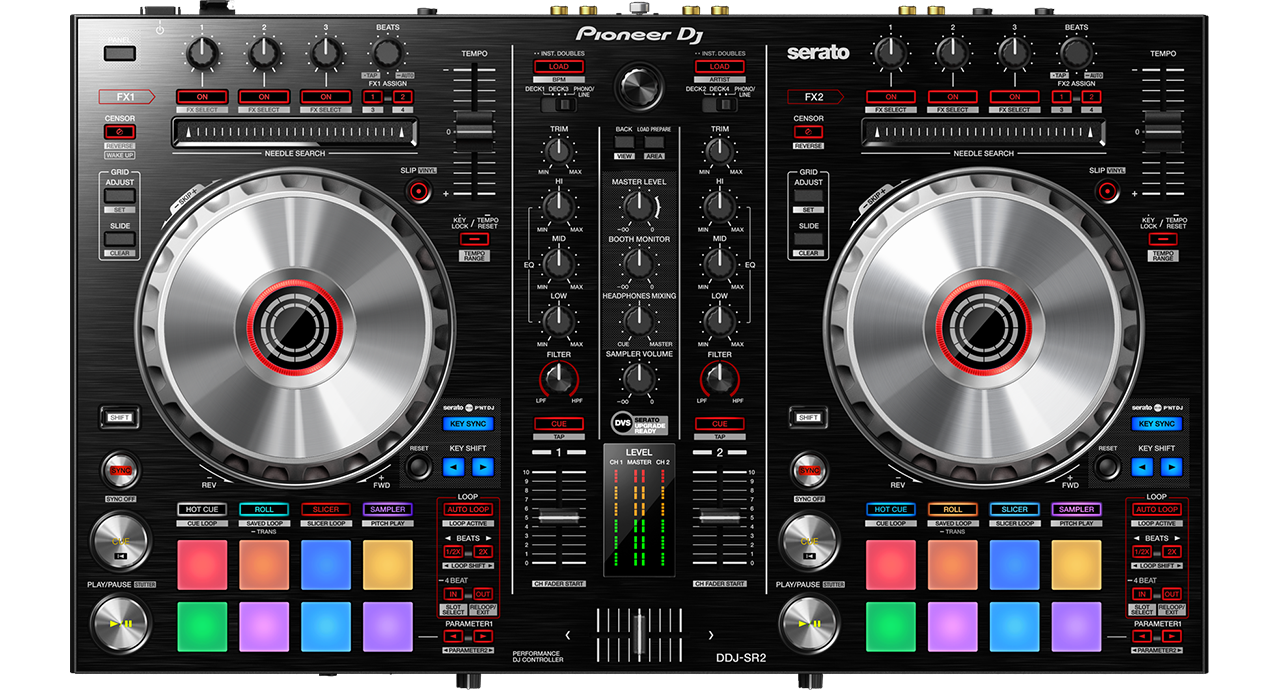Click the left deck Key Shift right arrow
Viewport: 1280px width, 690px height.
coord(483,467)
